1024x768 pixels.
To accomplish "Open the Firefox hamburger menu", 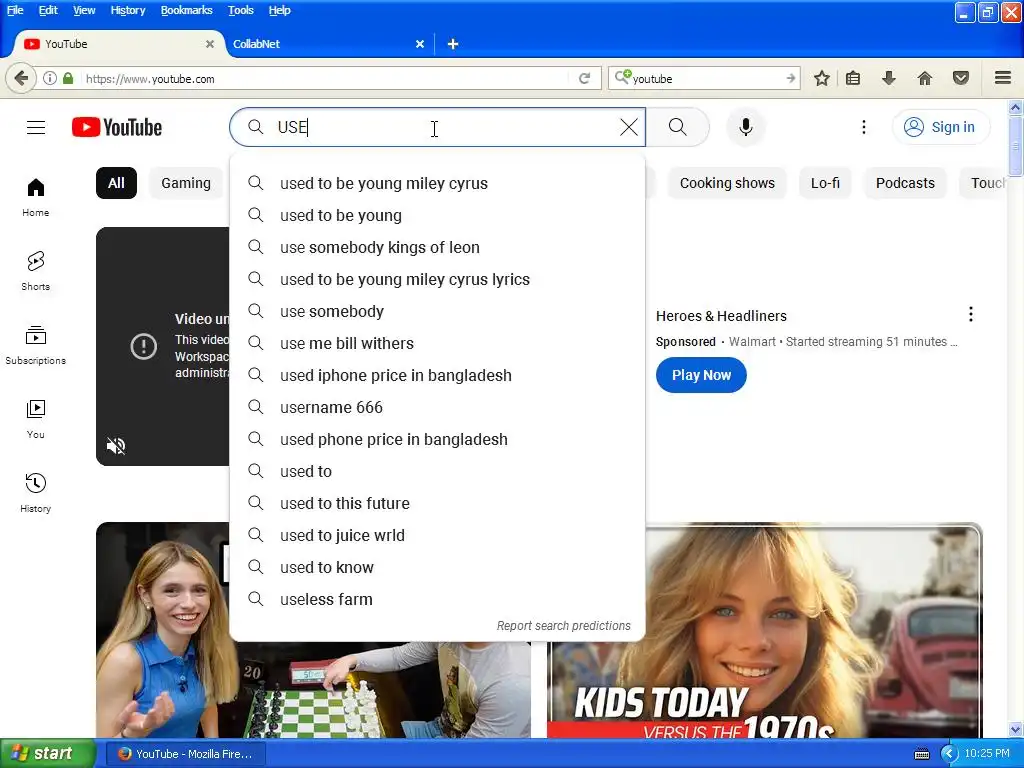I will [x=1003, y=78].
